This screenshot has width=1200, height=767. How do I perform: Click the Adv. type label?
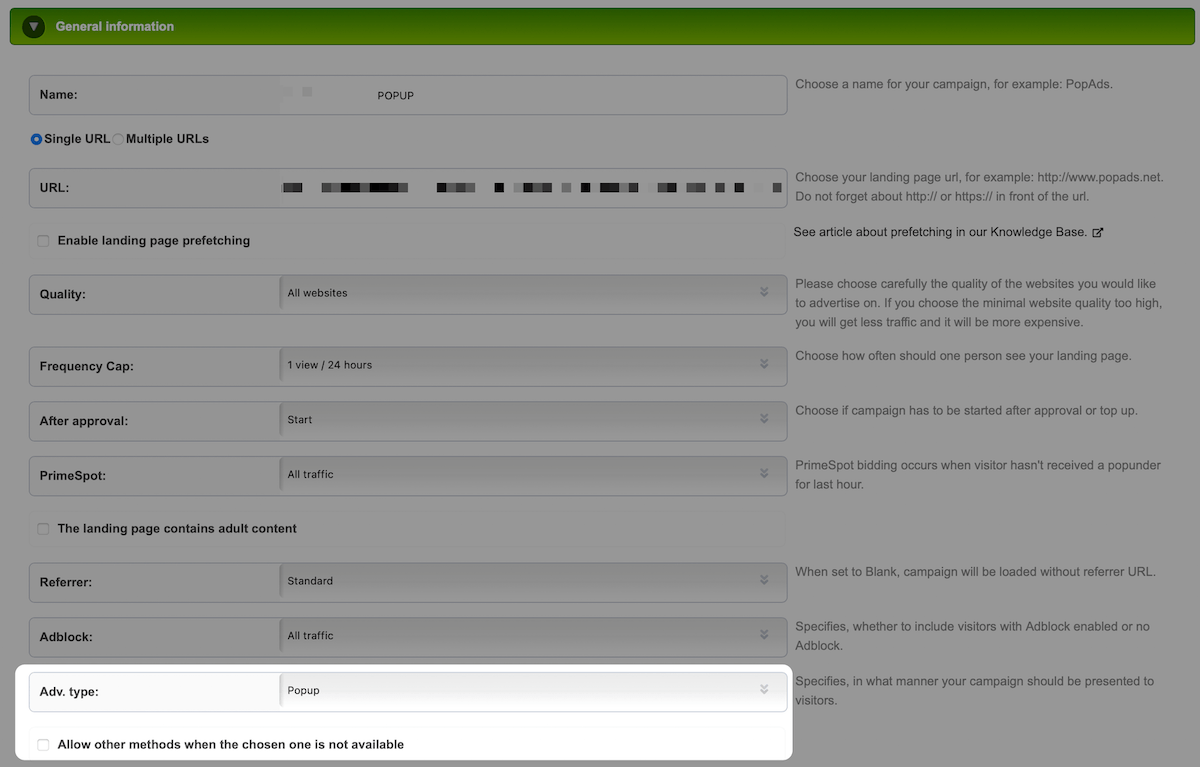click(x=69, y=691)
